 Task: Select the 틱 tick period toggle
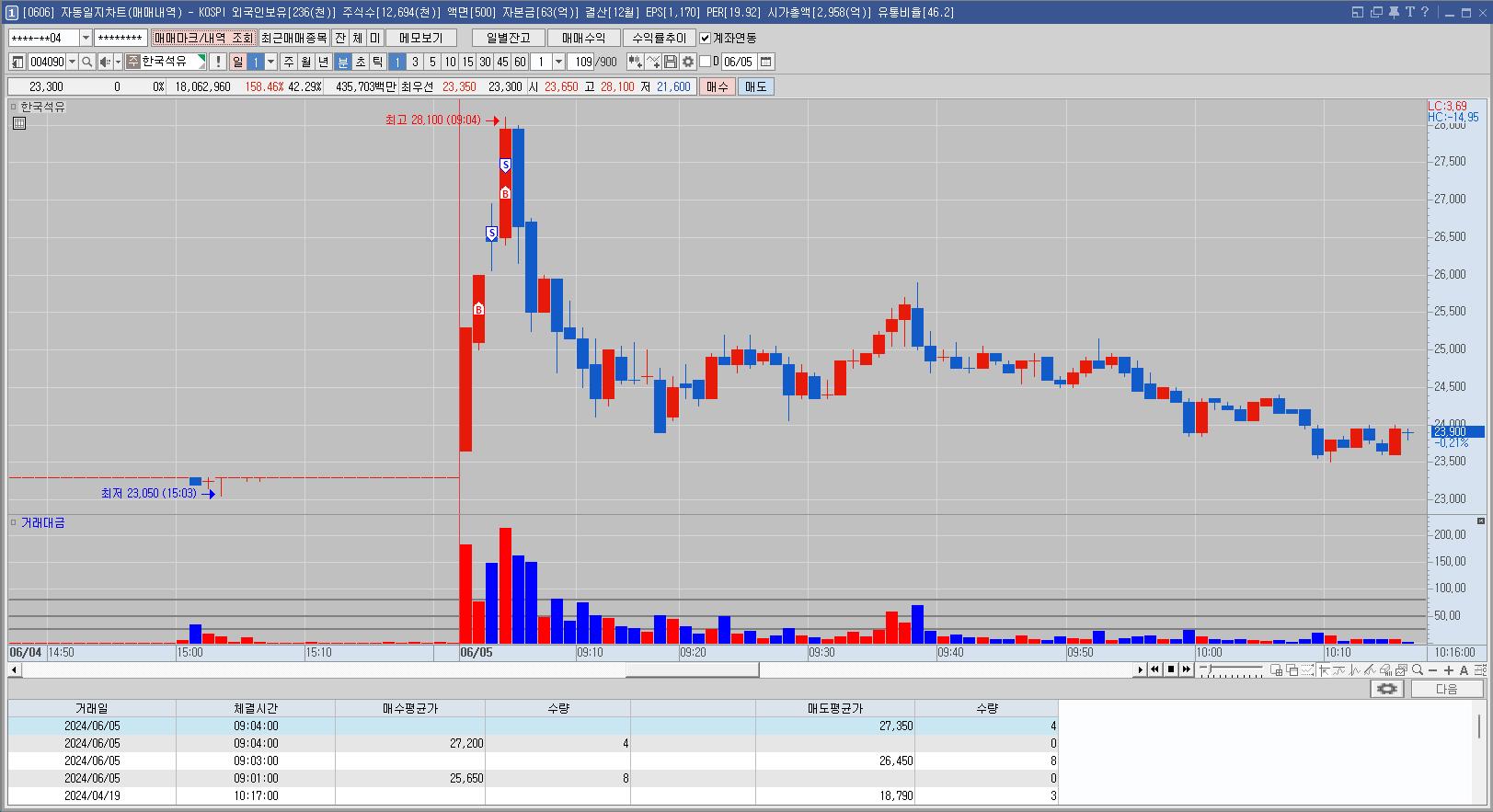[378, 62]
